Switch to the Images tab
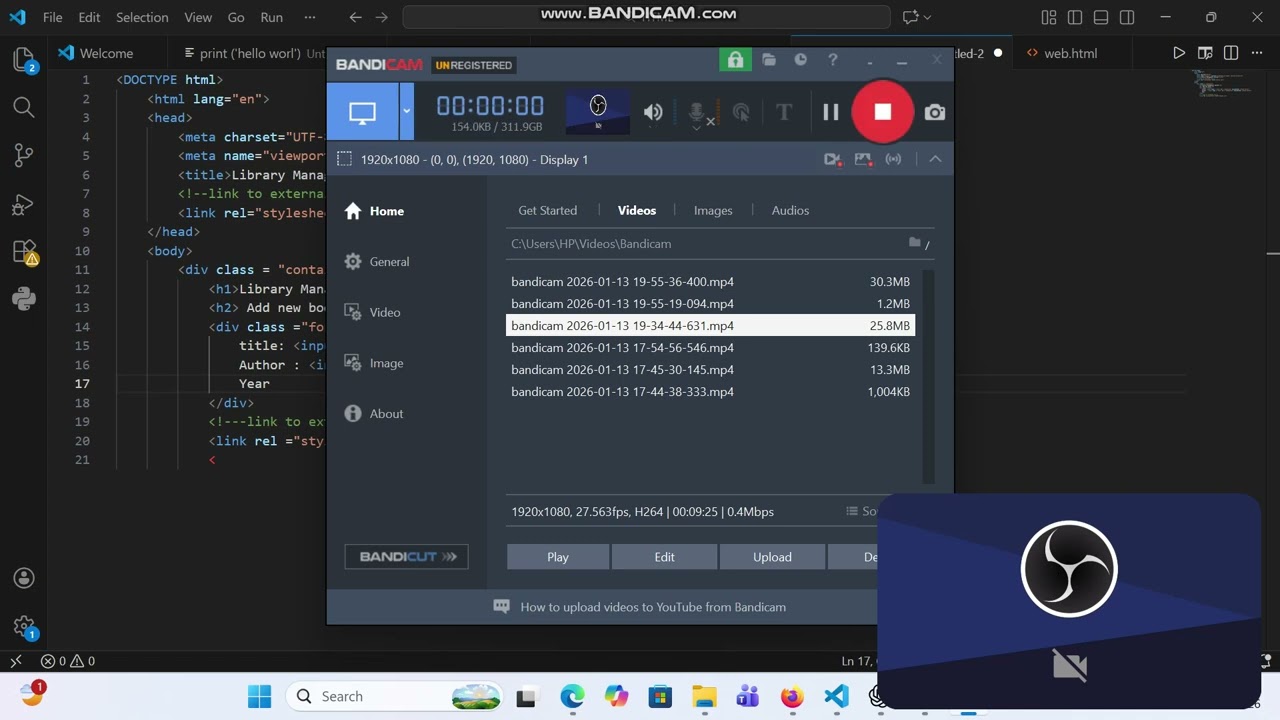Screen dimensions: 1280x720 (713, 210)
